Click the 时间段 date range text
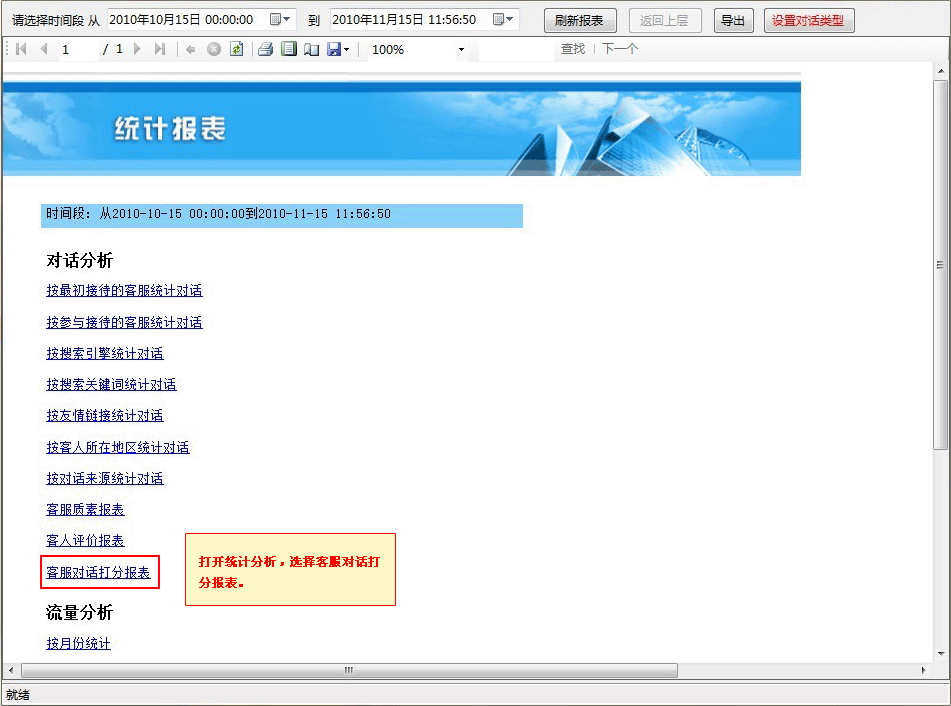The image size is (951, 706). [x=218, y=214]
